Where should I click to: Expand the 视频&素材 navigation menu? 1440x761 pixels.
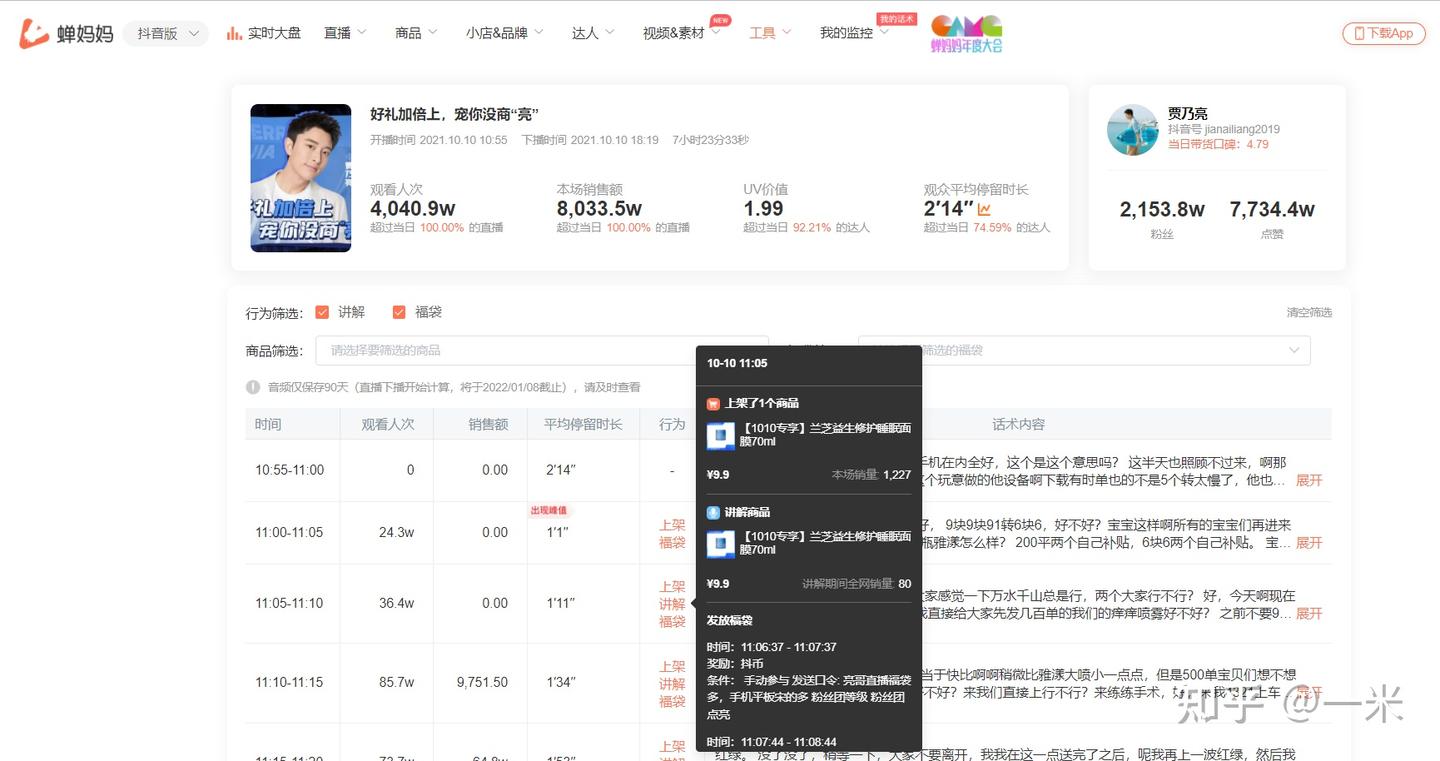[683, 33]
